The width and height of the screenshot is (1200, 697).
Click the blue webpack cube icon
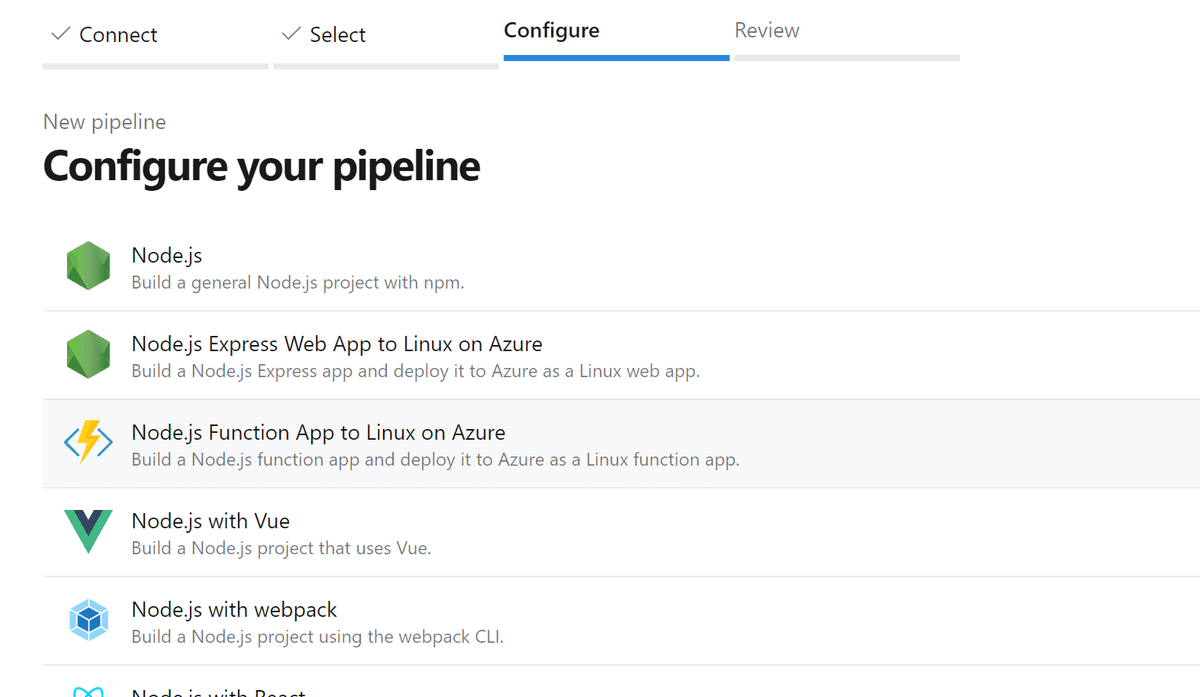(x=88, y=620)
